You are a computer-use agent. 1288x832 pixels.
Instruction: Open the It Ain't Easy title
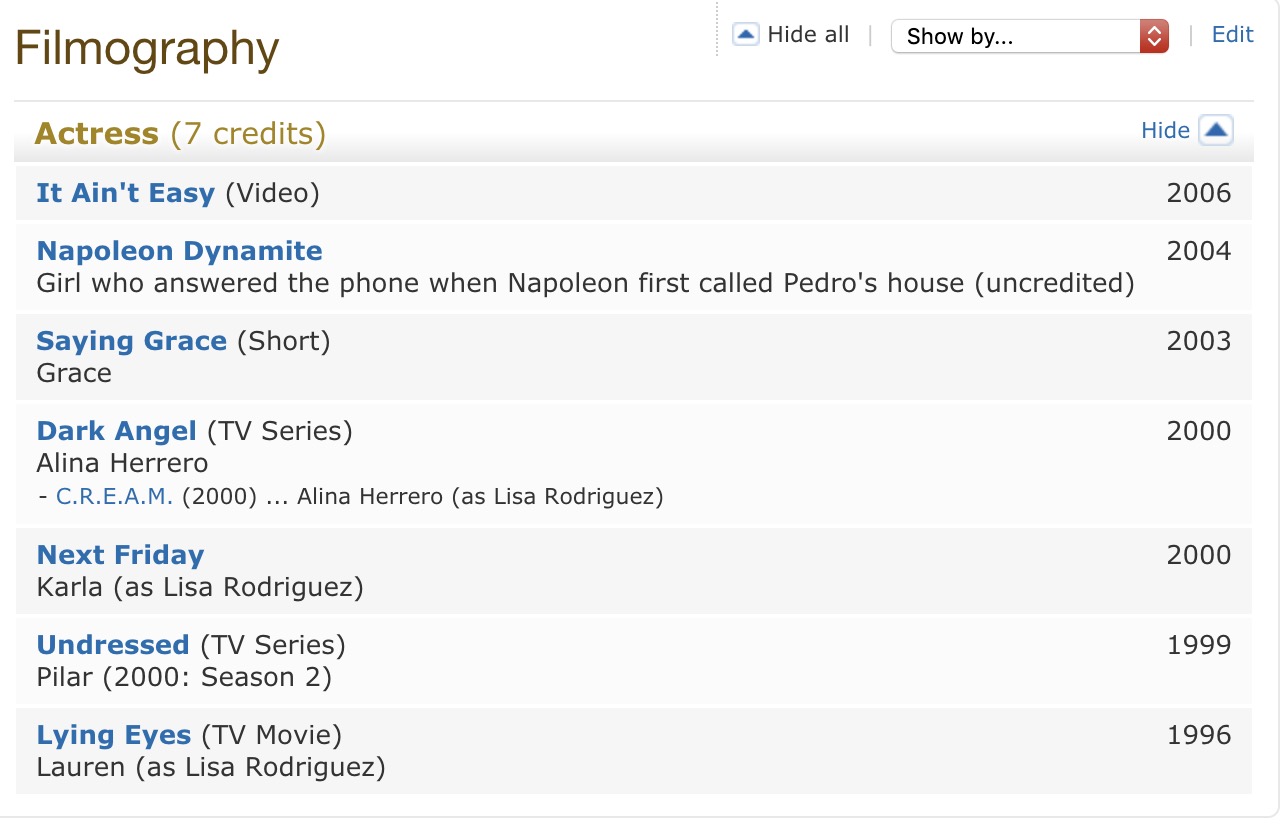pyautogui.click(x=126, y=193)
